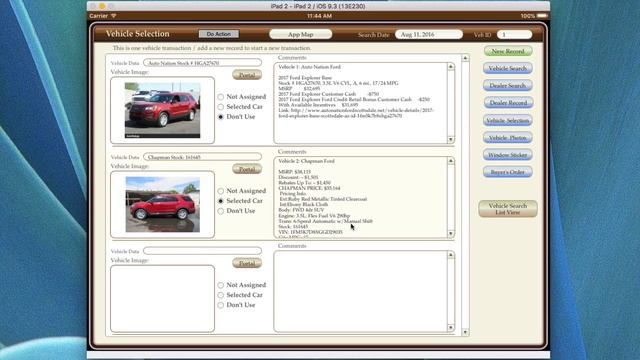This screenshot has width=640, height=360.
Task: Edit the Search Date field
Action: (429, 35)
